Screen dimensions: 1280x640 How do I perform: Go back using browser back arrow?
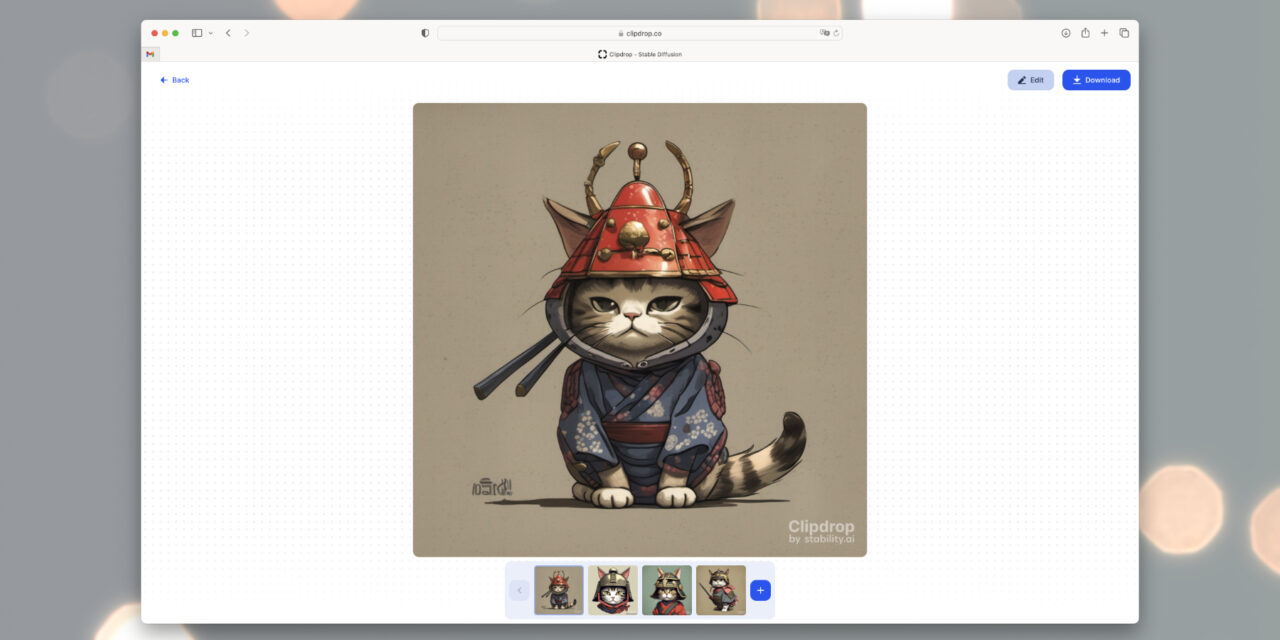click(x=228, y=33)
